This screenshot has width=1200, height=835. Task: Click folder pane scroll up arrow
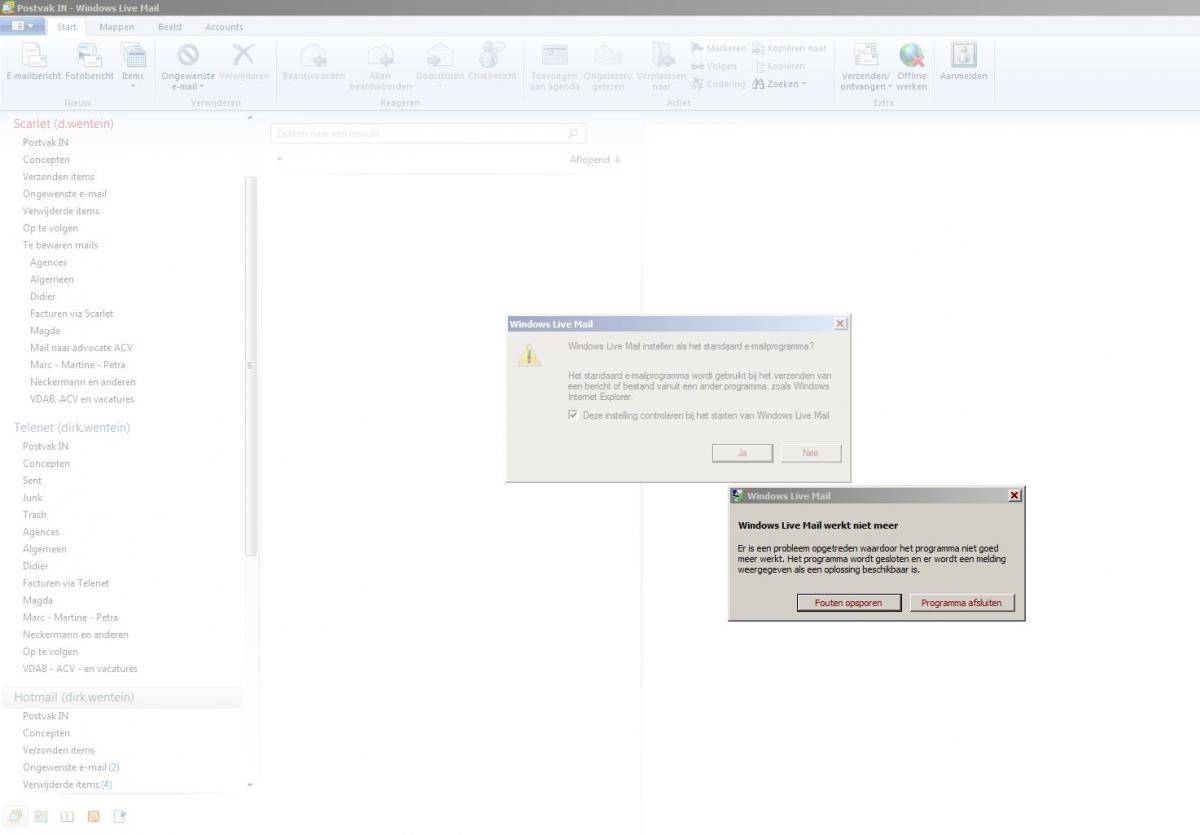[250, 119]
